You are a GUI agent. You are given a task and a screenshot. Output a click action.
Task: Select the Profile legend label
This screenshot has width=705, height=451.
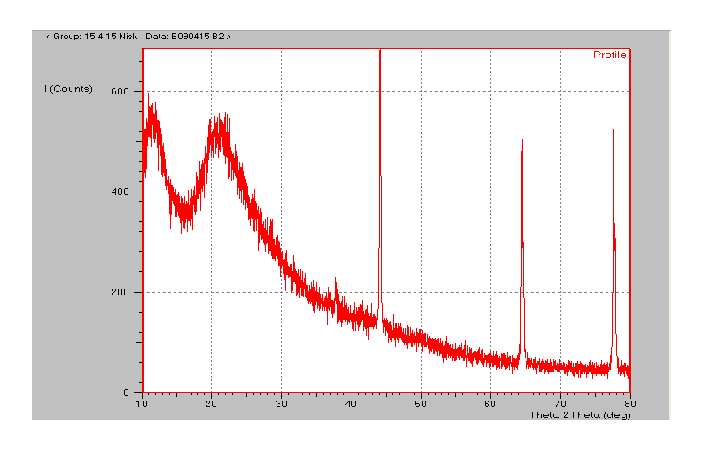(609, 55)
